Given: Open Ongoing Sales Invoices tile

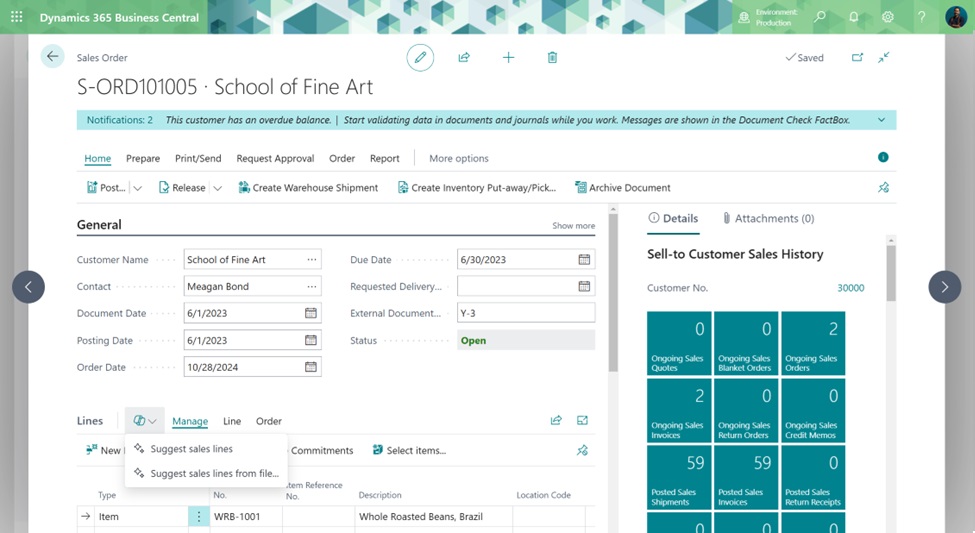Looking at the screenshot, I should pyautogui.click(x=679, y=410).
